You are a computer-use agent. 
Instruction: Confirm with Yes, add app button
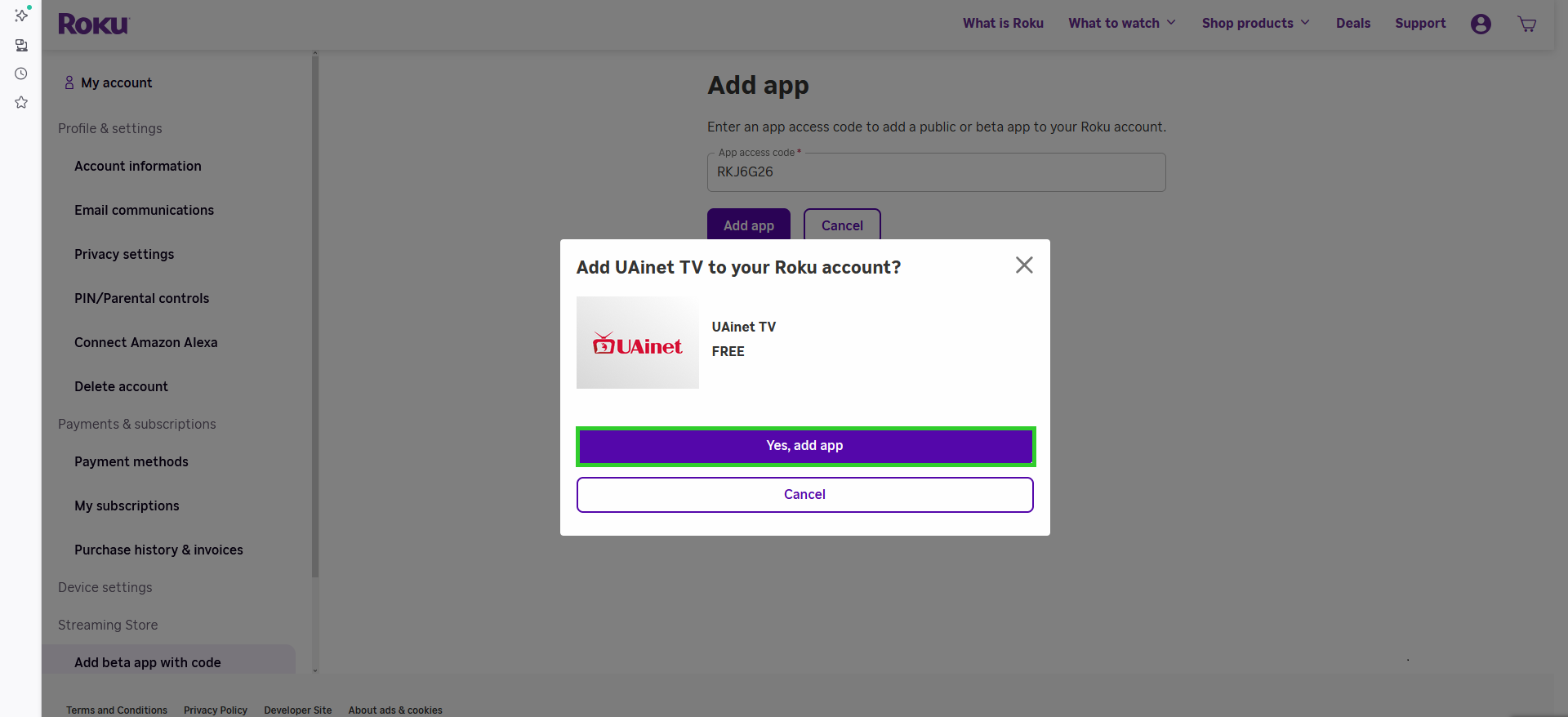coord(805,446)
